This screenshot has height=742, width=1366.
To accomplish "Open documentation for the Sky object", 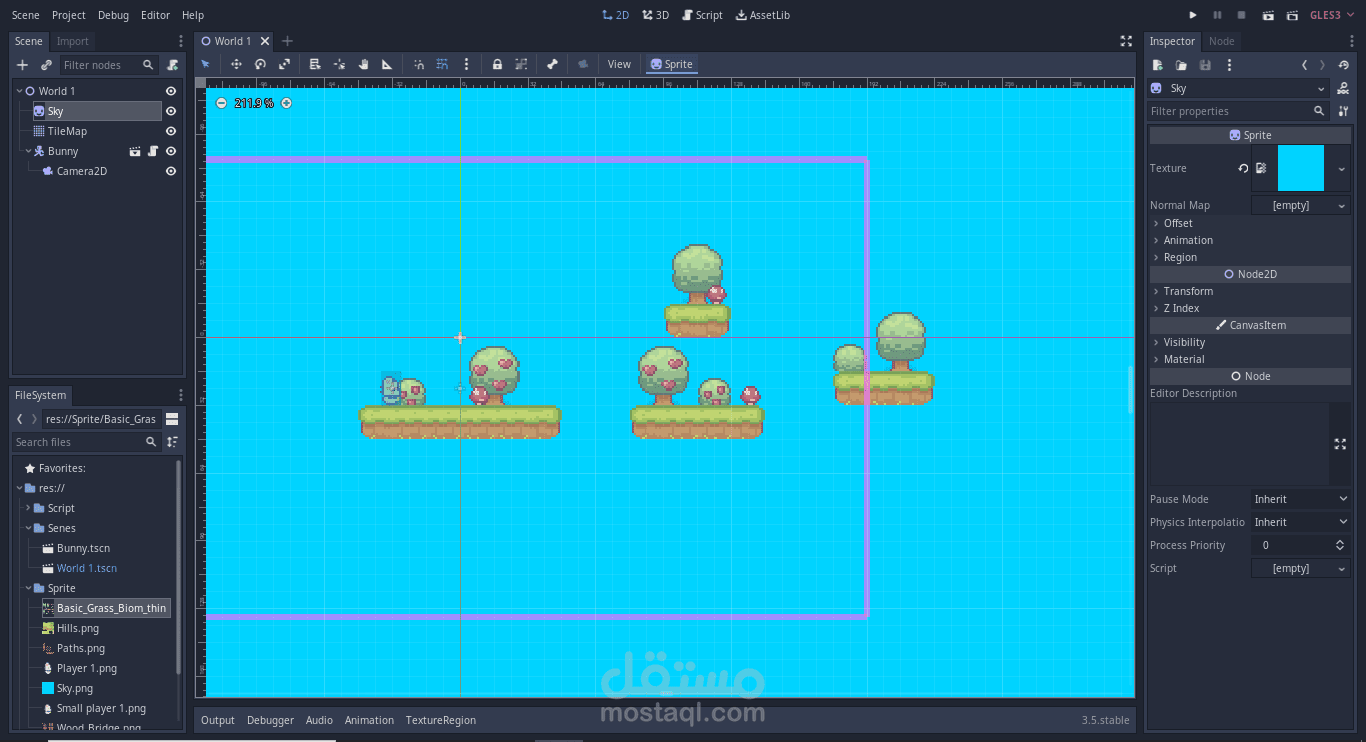I will [1343, 88].
